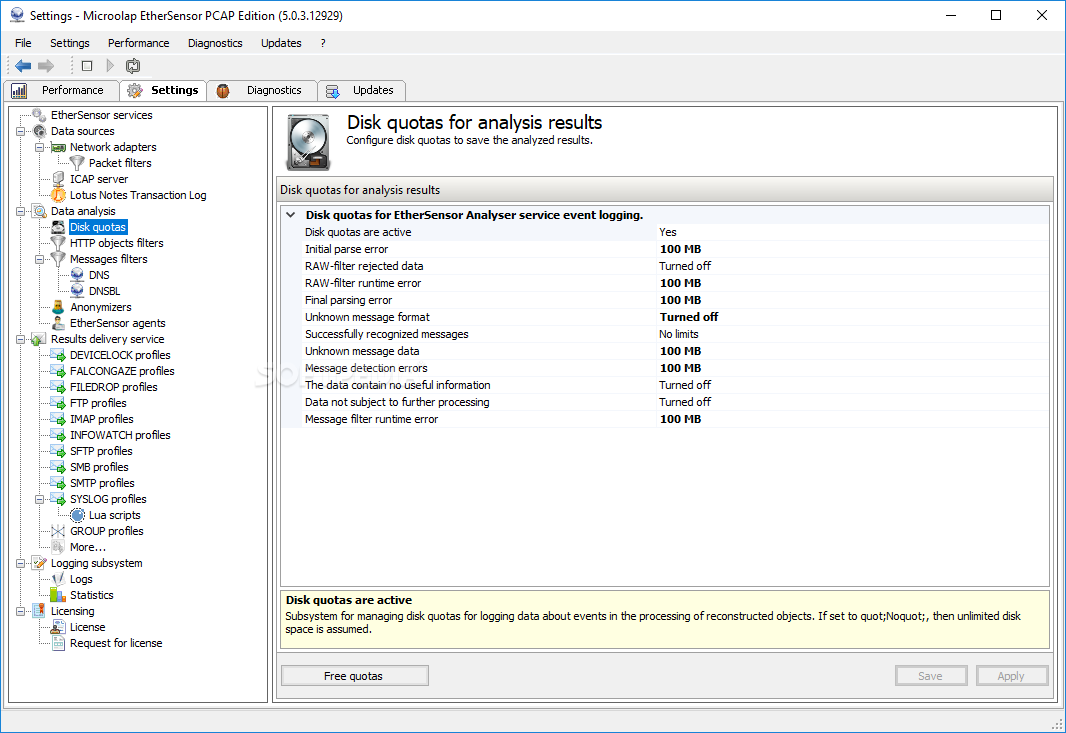Collapse the Disk quotas property group chevron
The width and height of the screenshot is (1066, 733).
pyautogui.click(x=291, y=215)
